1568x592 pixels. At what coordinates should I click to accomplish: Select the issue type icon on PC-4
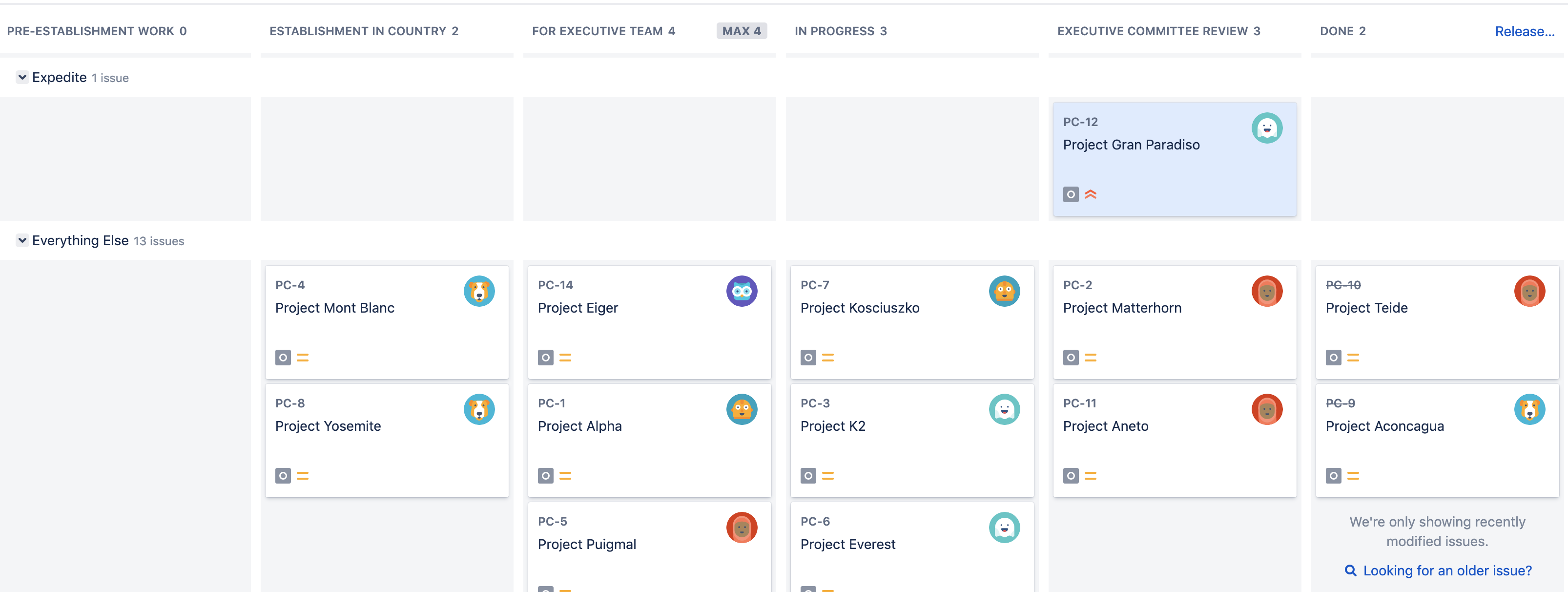point(283,358)
